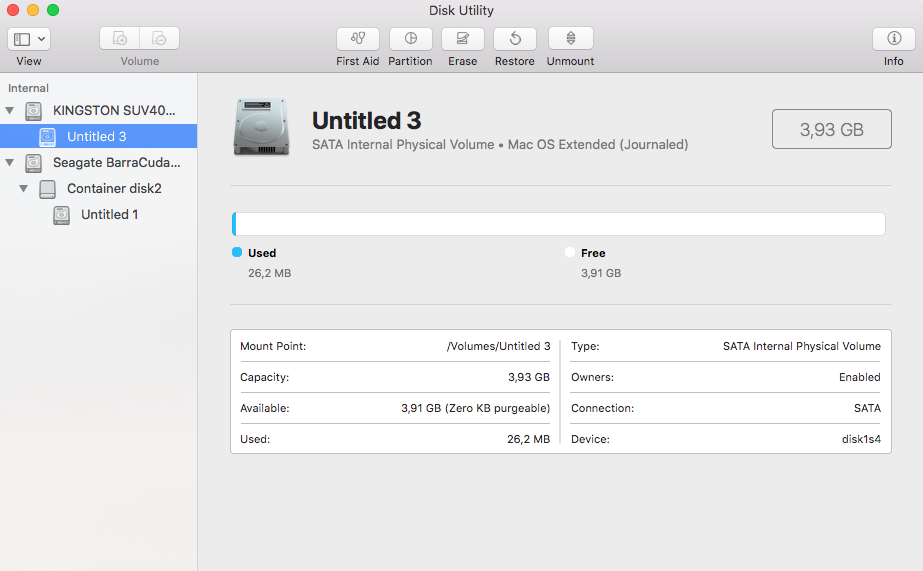Click the 26,2 MB value under Used legend
This screenshot has height=571, width=923.
(x=270, y=273)
